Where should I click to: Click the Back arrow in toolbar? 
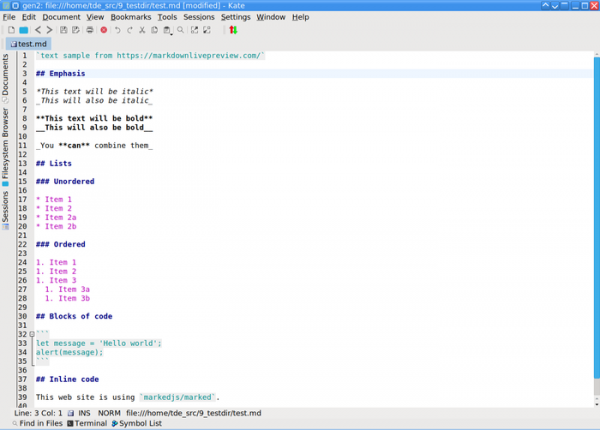(x=37, y=30)
